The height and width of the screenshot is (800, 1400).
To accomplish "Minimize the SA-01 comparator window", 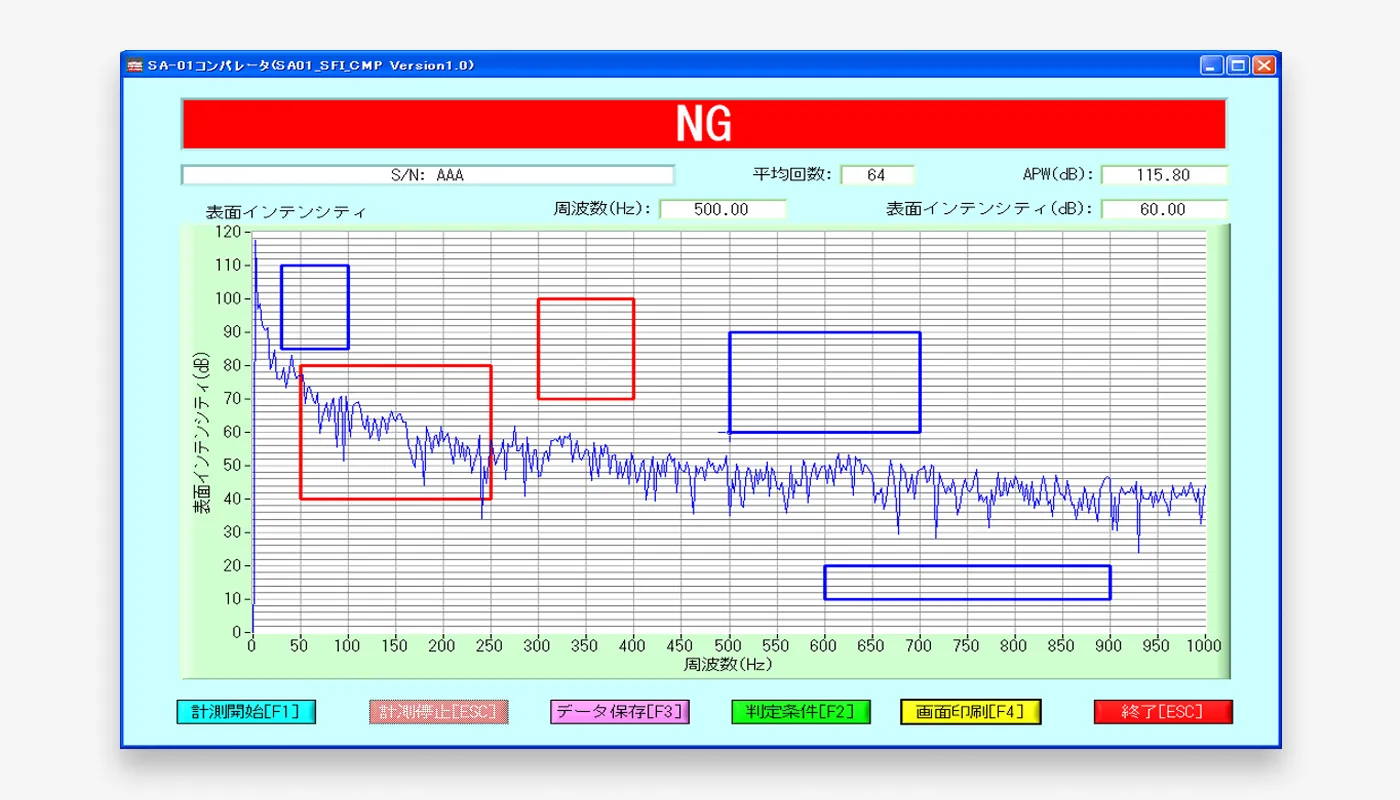I will tap(1212, 66).
